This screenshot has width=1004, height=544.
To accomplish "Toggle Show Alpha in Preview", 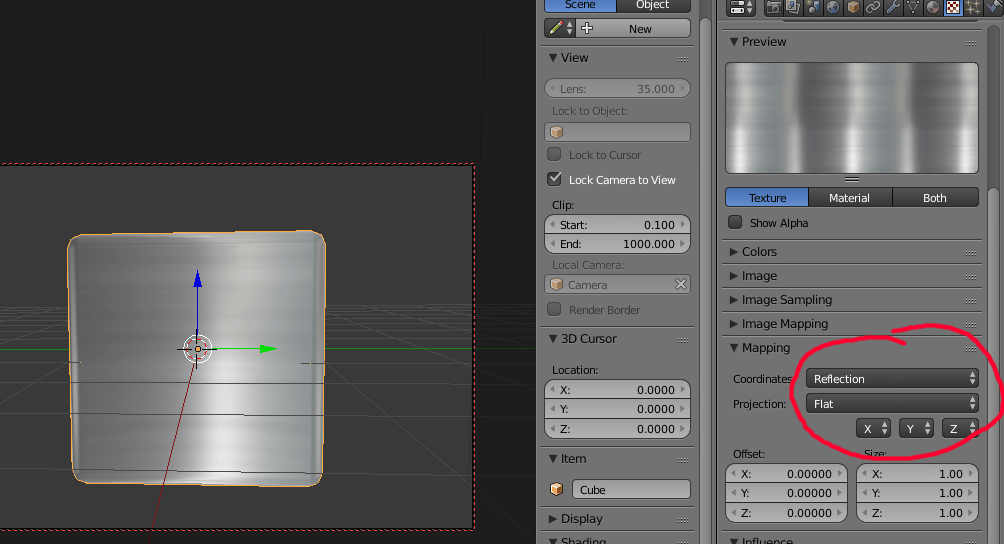I will pyautogui.click(x=735, y=222).
